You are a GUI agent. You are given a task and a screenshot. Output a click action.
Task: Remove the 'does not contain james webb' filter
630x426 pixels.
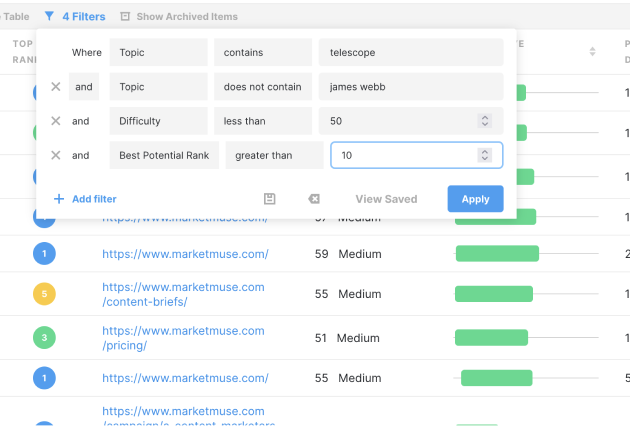point(56,87)
